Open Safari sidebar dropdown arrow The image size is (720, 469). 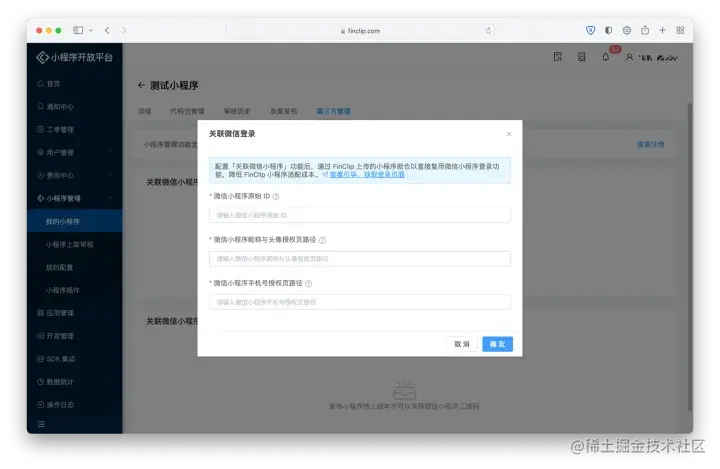[x=91, y=30]
